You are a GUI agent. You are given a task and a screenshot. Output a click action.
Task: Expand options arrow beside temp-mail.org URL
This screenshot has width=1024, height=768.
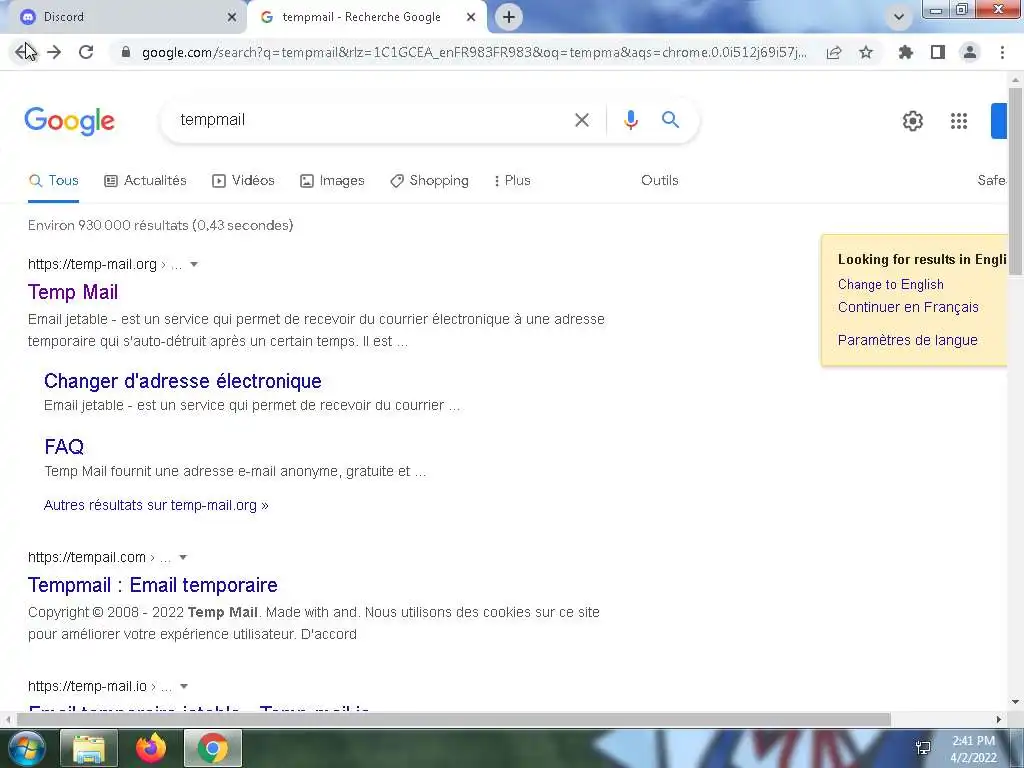pos(194,264)
